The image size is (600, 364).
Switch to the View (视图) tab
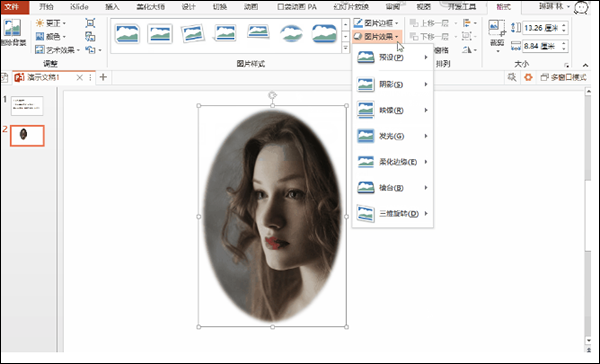tap(424, 7)
